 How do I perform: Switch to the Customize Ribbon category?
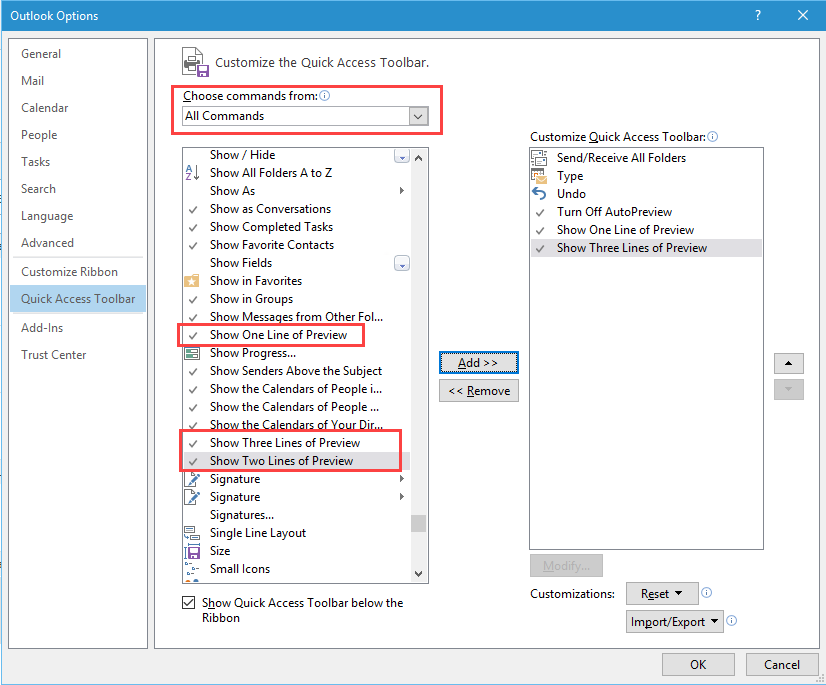click(69, 272)
